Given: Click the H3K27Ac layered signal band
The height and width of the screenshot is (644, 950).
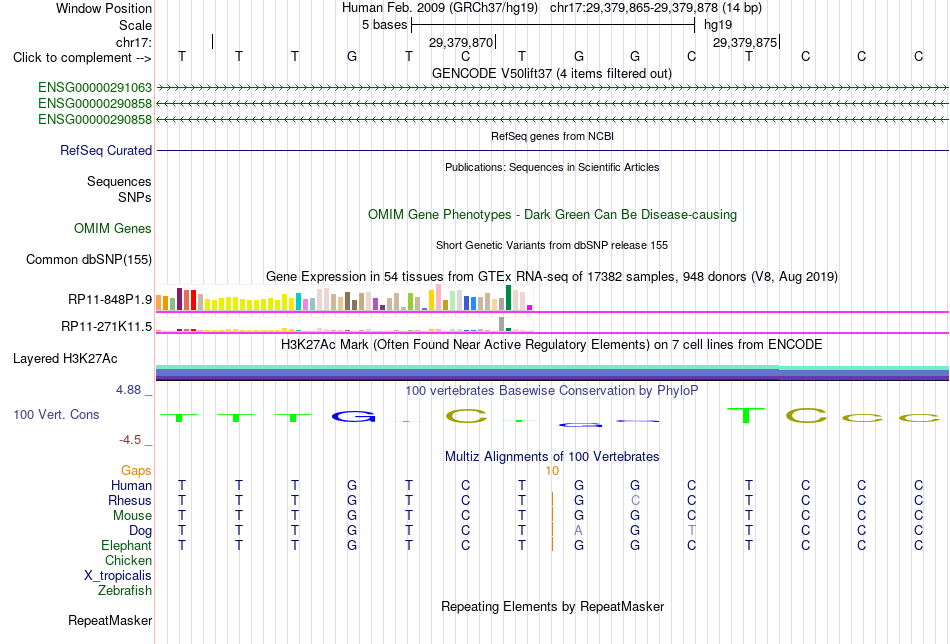Looking at the screenshot, I should [x=552, y=373].
